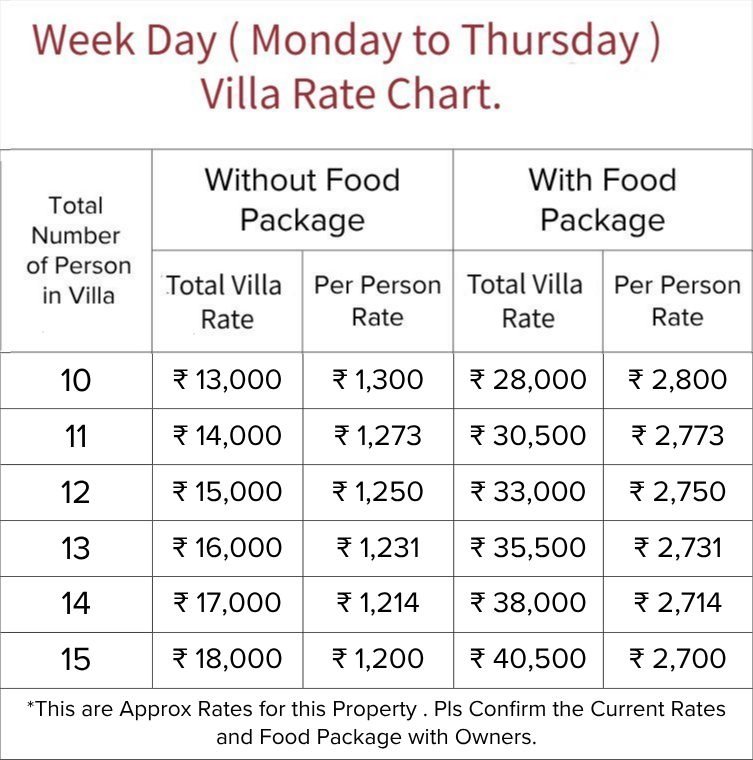This screenshot has height=760, width=753.
Task: Select the ₹ 33,000 with-food villa rate
Action: (528, 492)
